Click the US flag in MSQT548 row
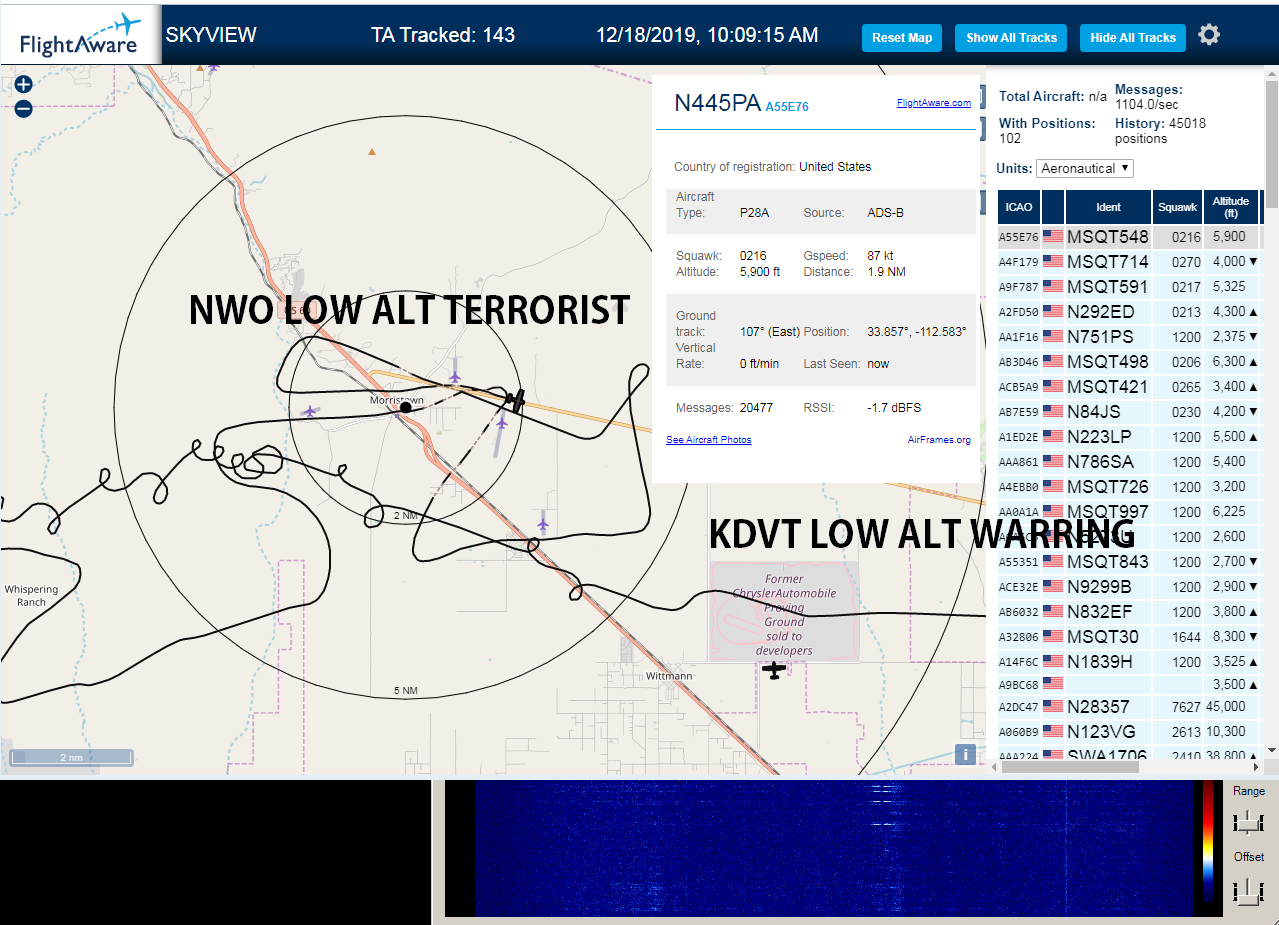The height and width of the screenshot is (925, 1279). tap(1053, 237)
